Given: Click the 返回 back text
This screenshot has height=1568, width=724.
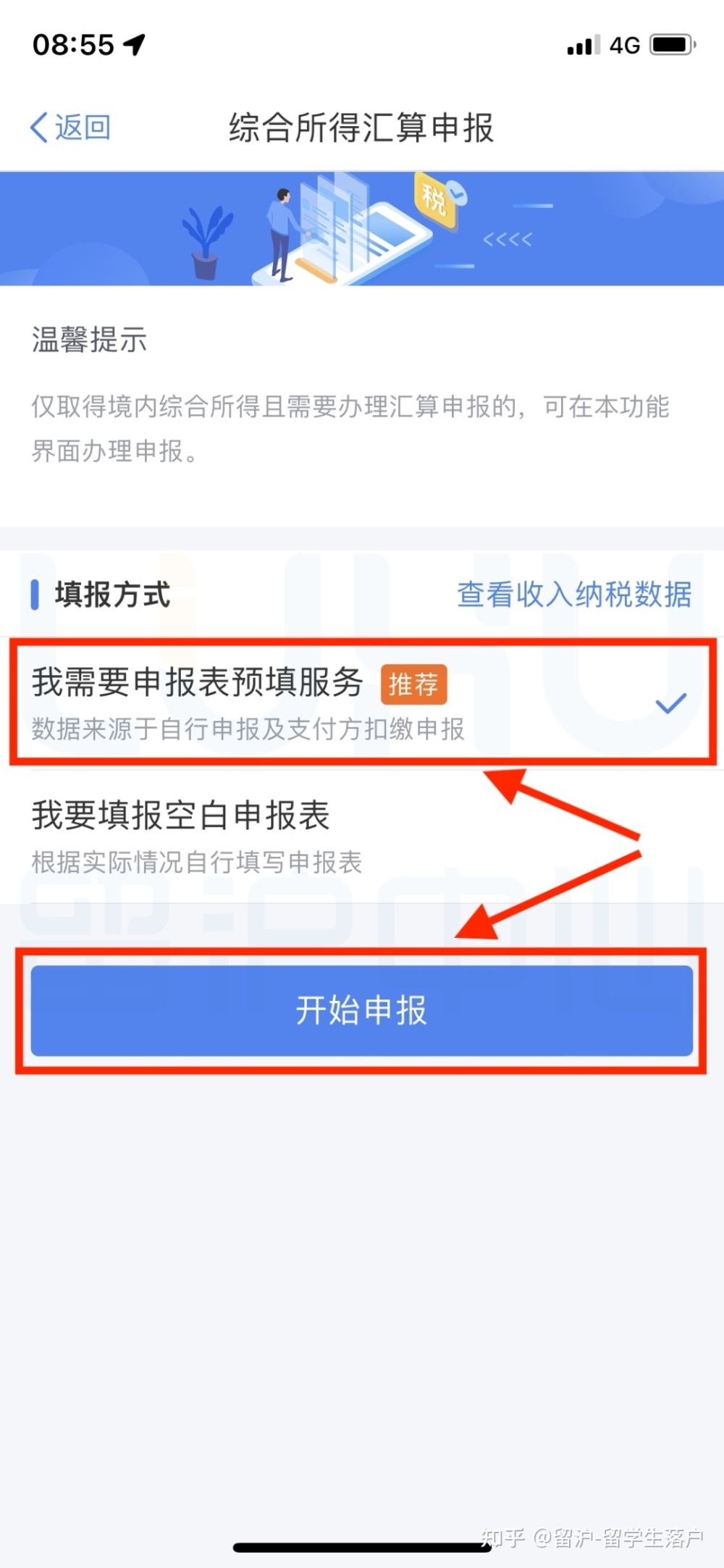Looking at the screenshot, I should 83,127.
